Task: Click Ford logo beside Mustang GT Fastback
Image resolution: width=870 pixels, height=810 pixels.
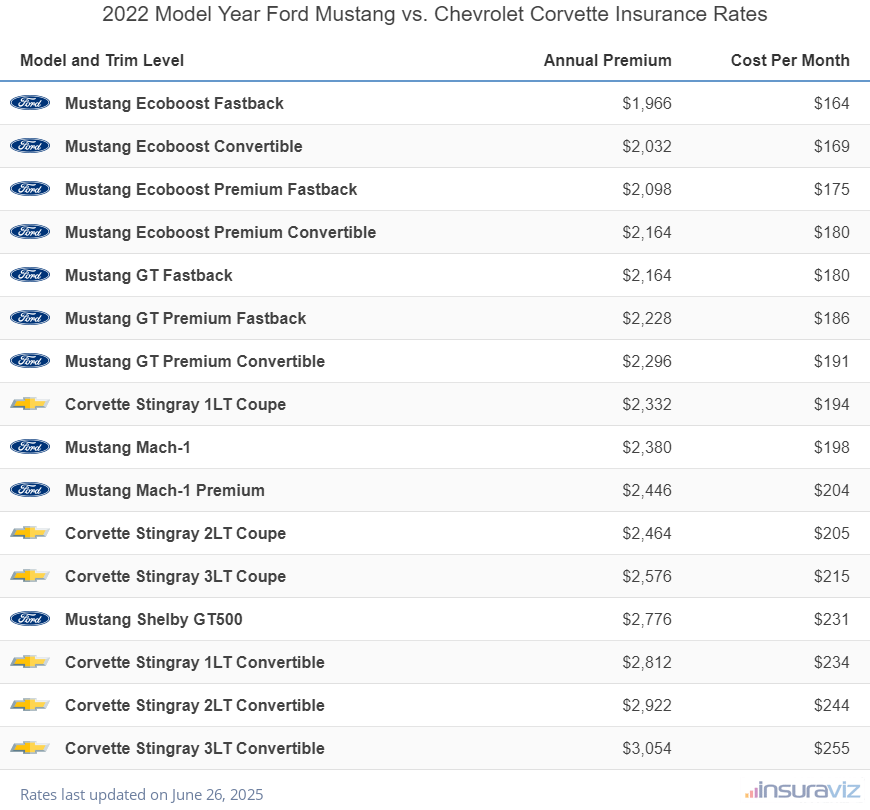Action: 30,275
